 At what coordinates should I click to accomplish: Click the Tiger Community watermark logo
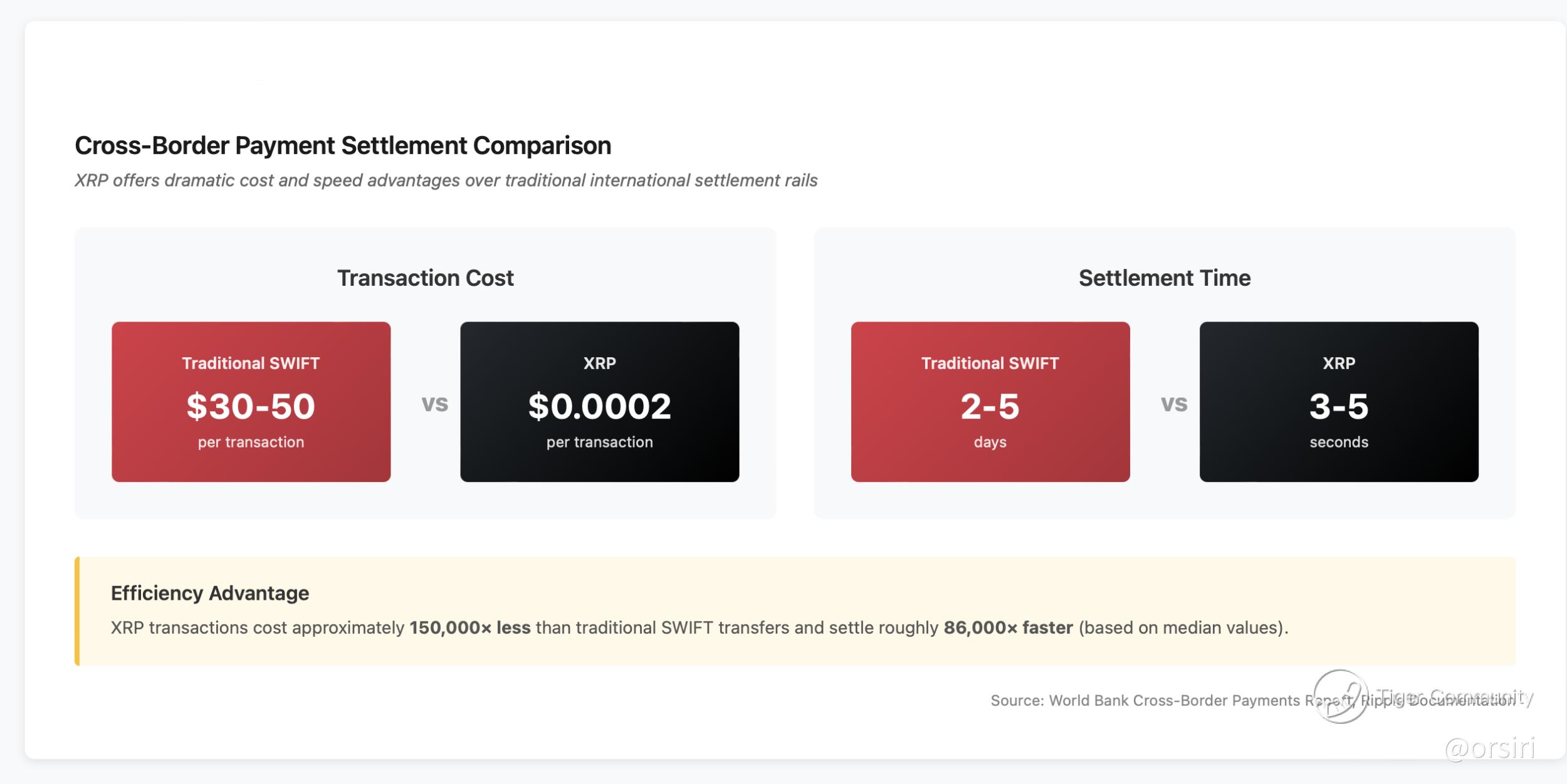coord(1341,696)
